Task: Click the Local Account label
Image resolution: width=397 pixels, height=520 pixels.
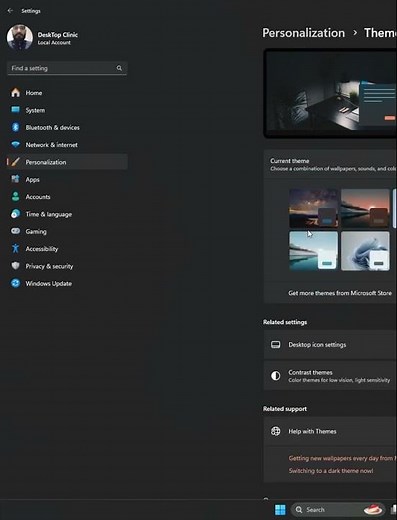Action: 54,43
